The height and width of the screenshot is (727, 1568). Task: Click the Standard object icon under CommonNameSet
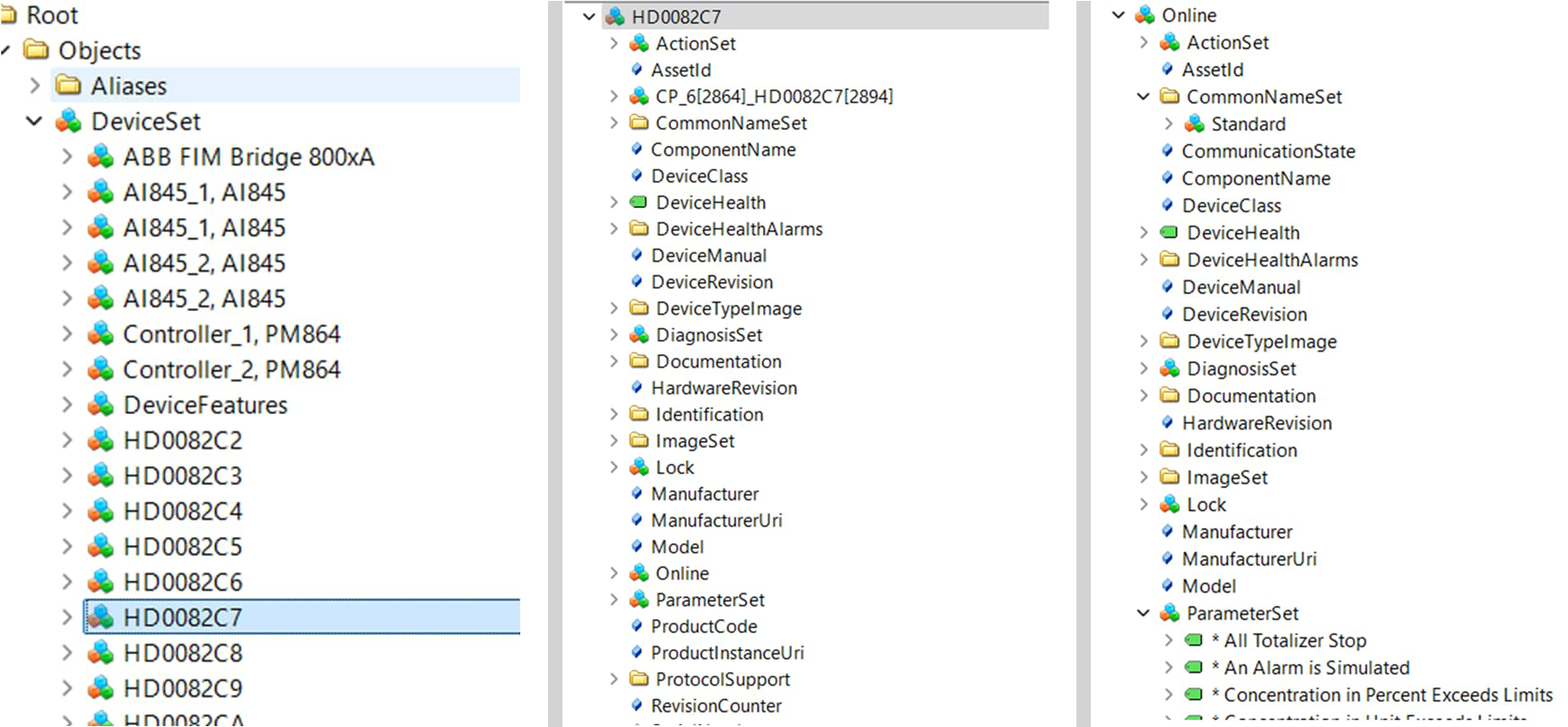click(x=1194, y=124)
